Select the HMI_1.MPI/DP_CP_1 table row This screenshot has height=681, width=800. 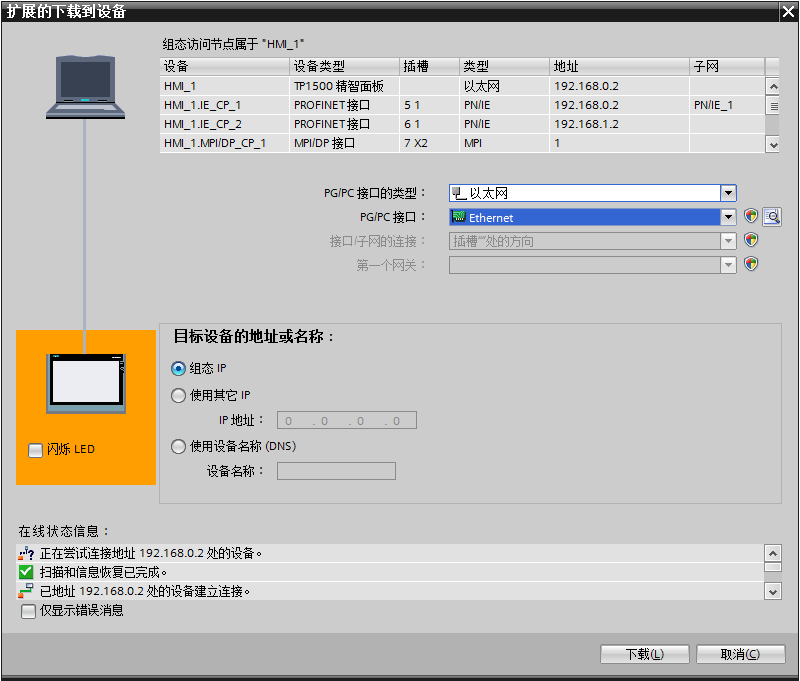(x=462, y=143)
